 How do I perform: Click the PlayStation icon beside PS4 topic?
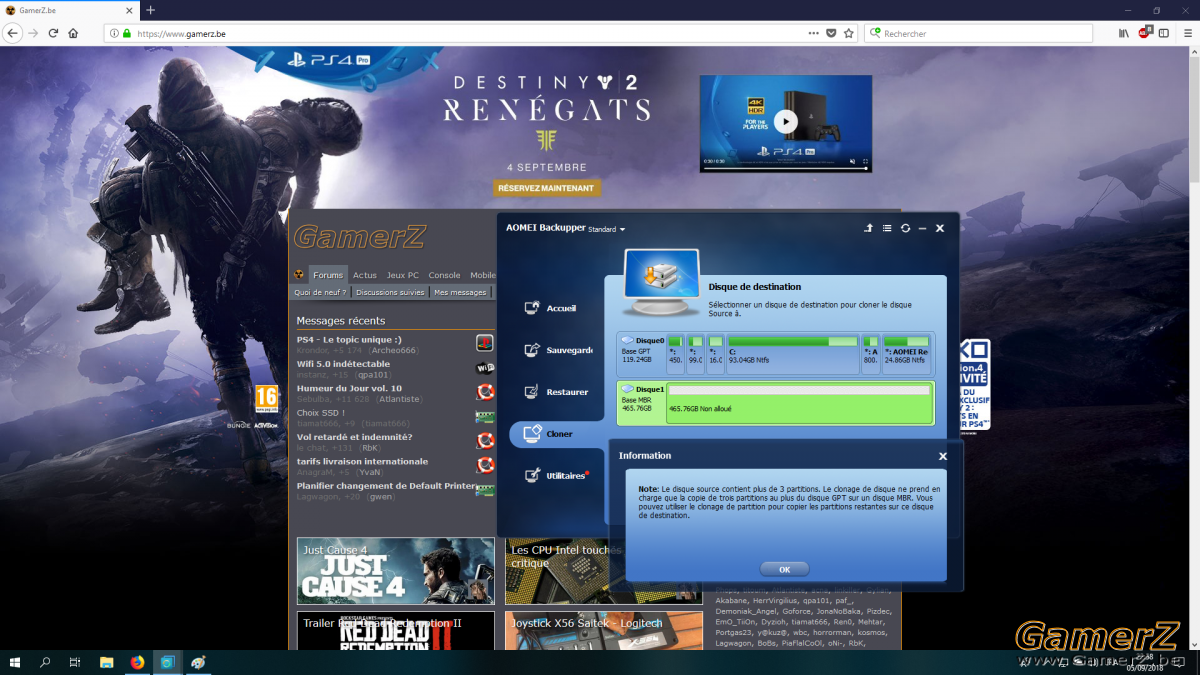[x=485, y=343]
